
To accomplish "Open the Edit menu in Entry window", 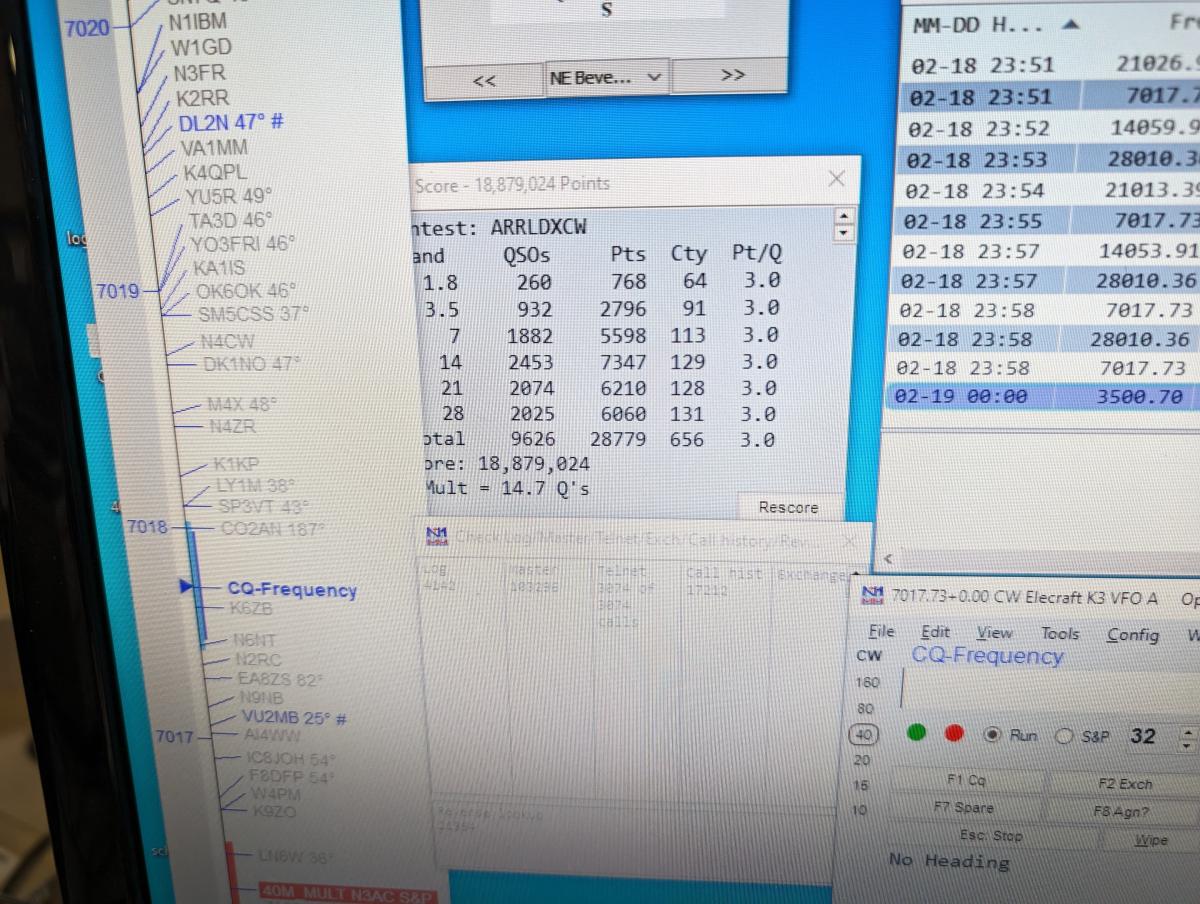I will pos(935,632).
